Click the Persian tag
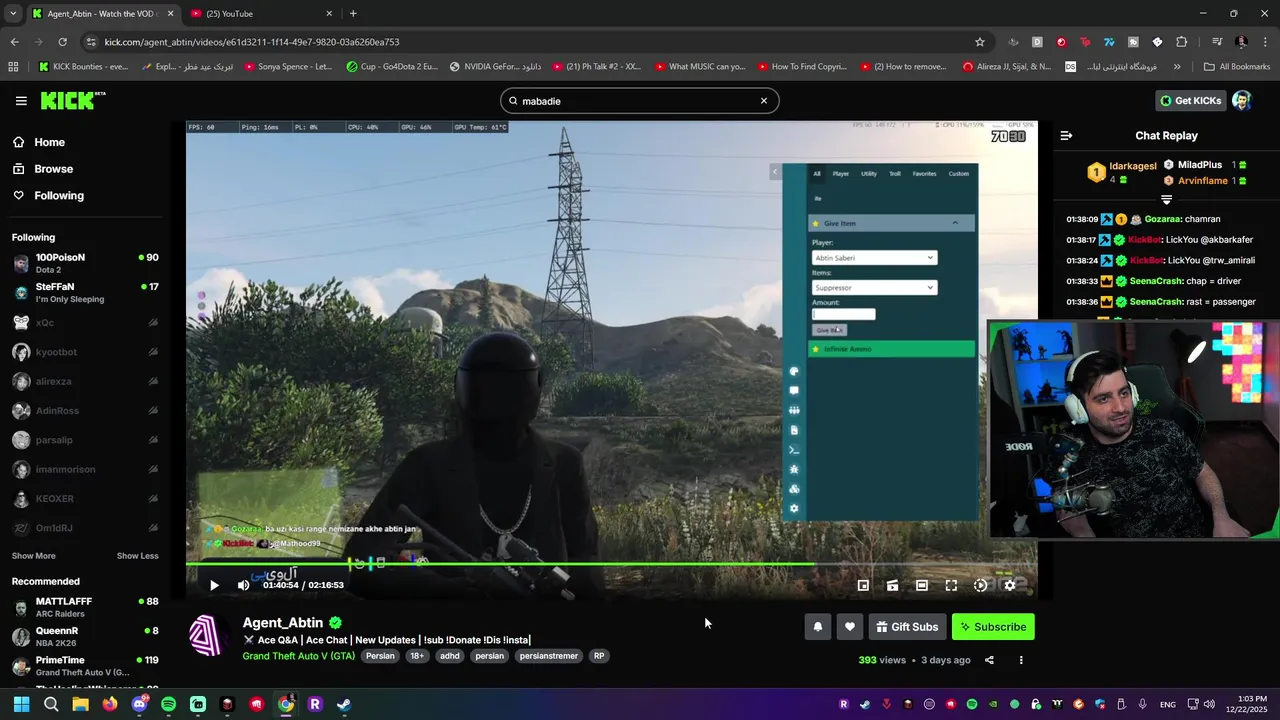Viewport: 1280px width, 720px height. 380,656
